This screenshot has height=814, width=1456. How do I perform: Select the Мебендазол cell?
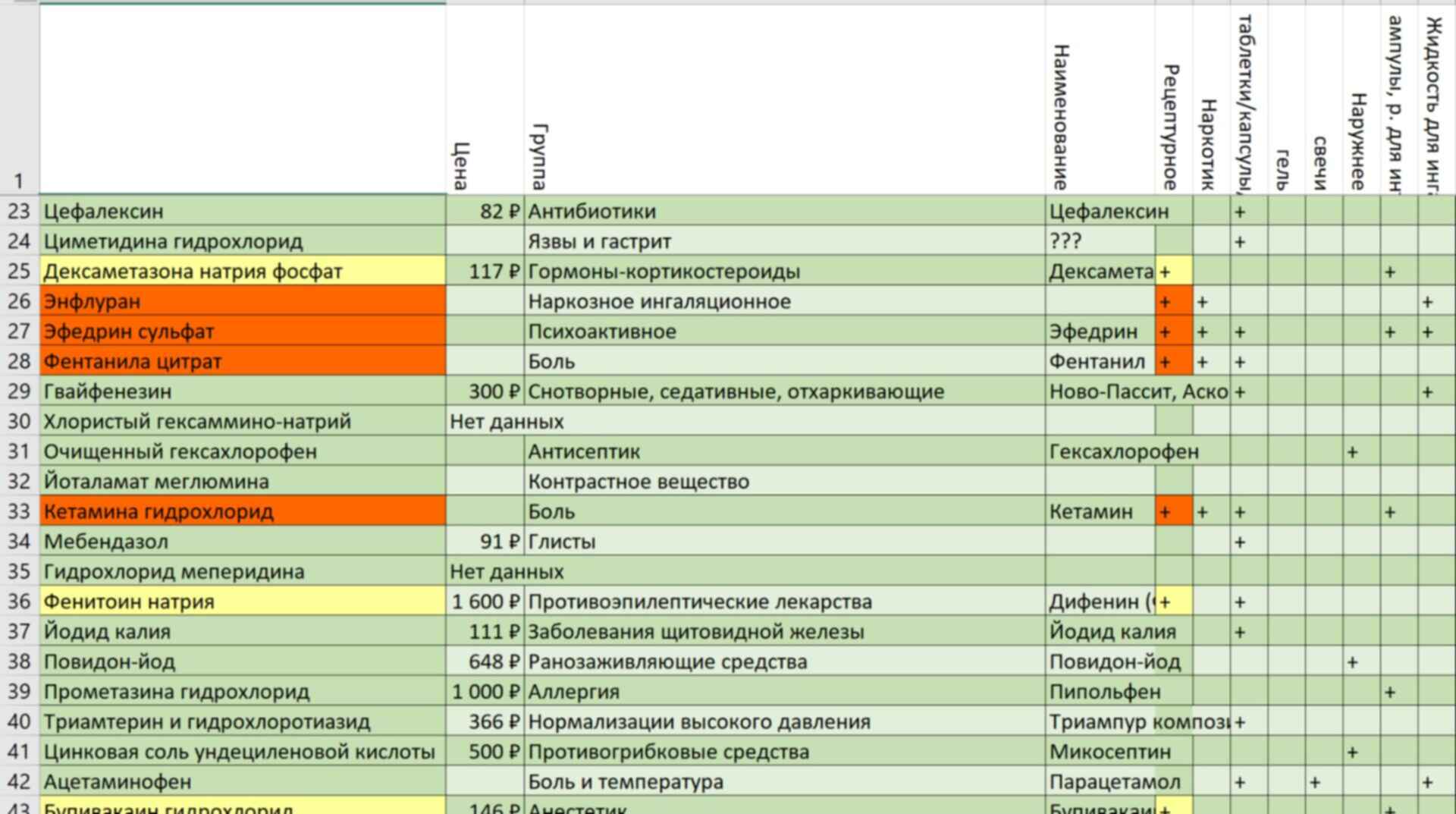[x=243, y=542]
